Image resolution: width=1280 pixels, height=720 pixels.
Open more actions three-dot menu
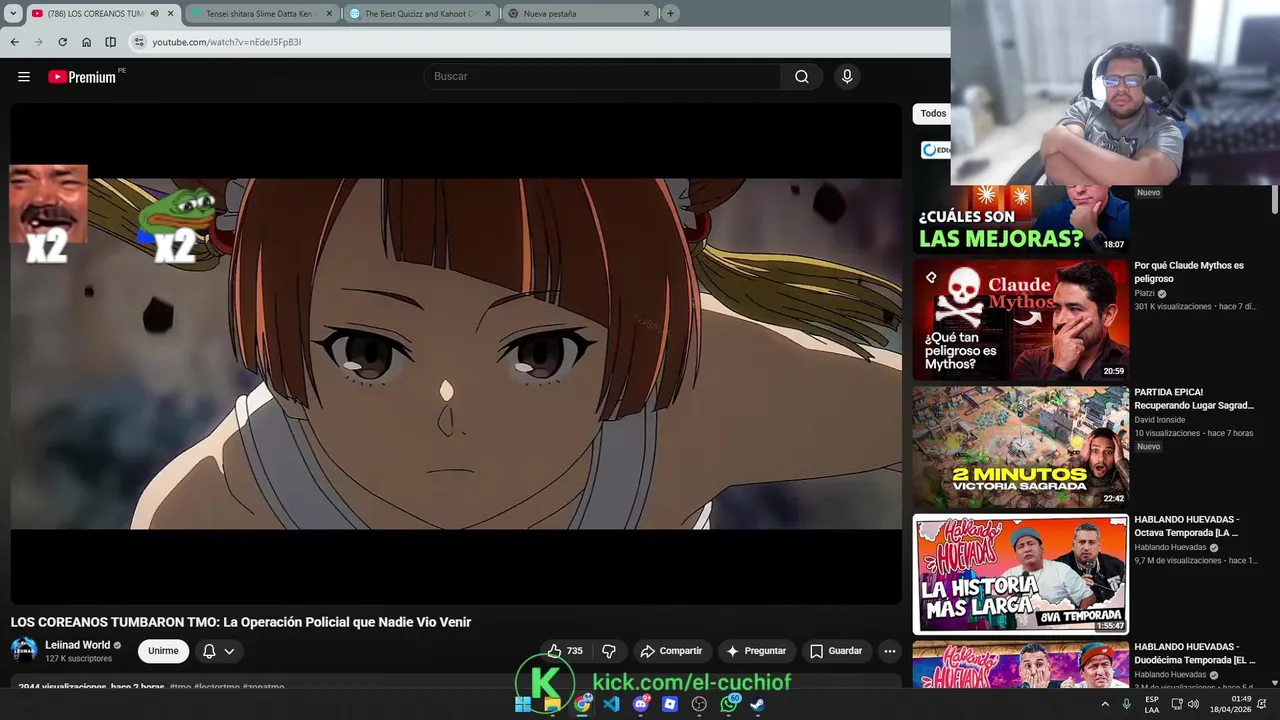pyautogui.click(x=889, y=651)
